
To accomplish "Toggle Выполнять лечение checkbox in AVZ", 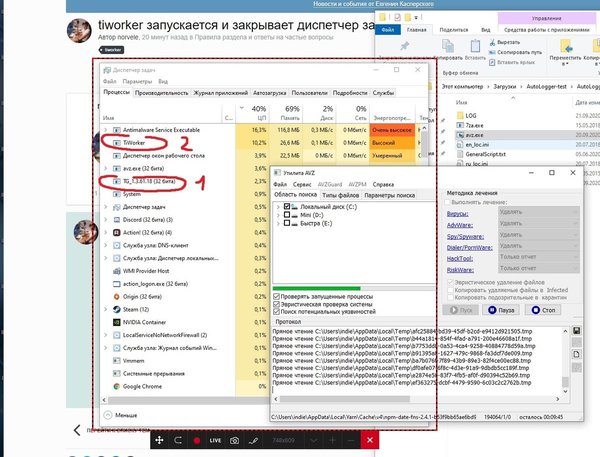I will point(448,202).
